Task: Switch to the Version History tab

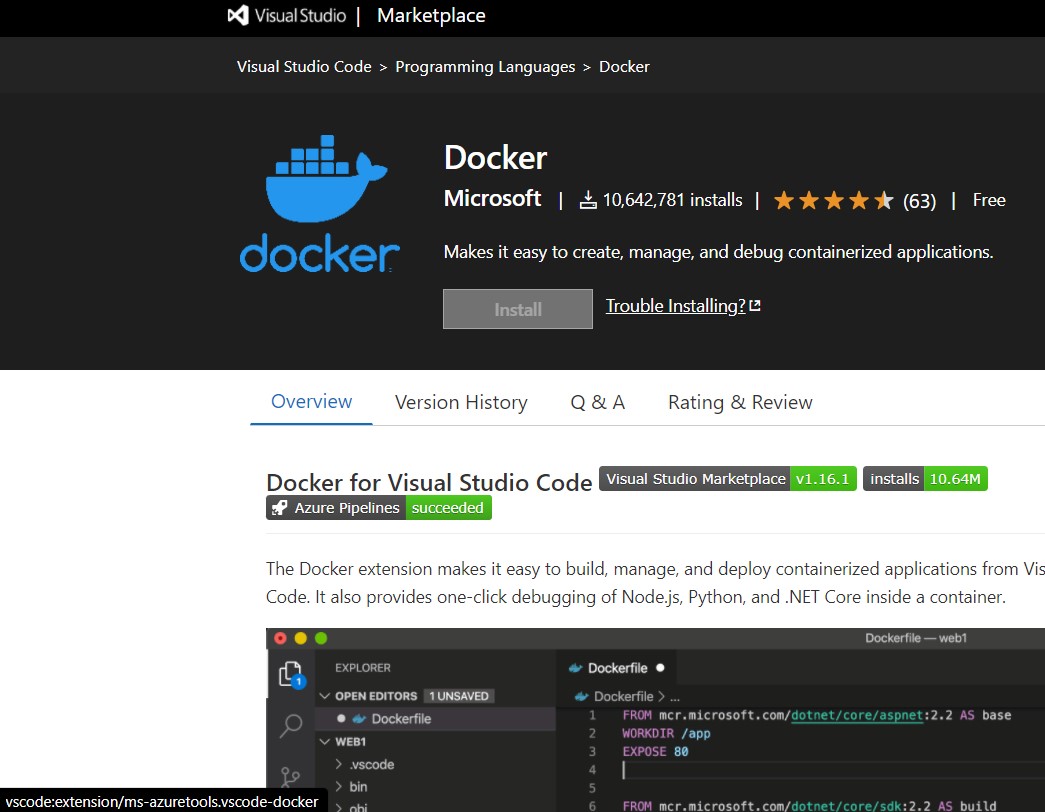Action: pos(461,402)
